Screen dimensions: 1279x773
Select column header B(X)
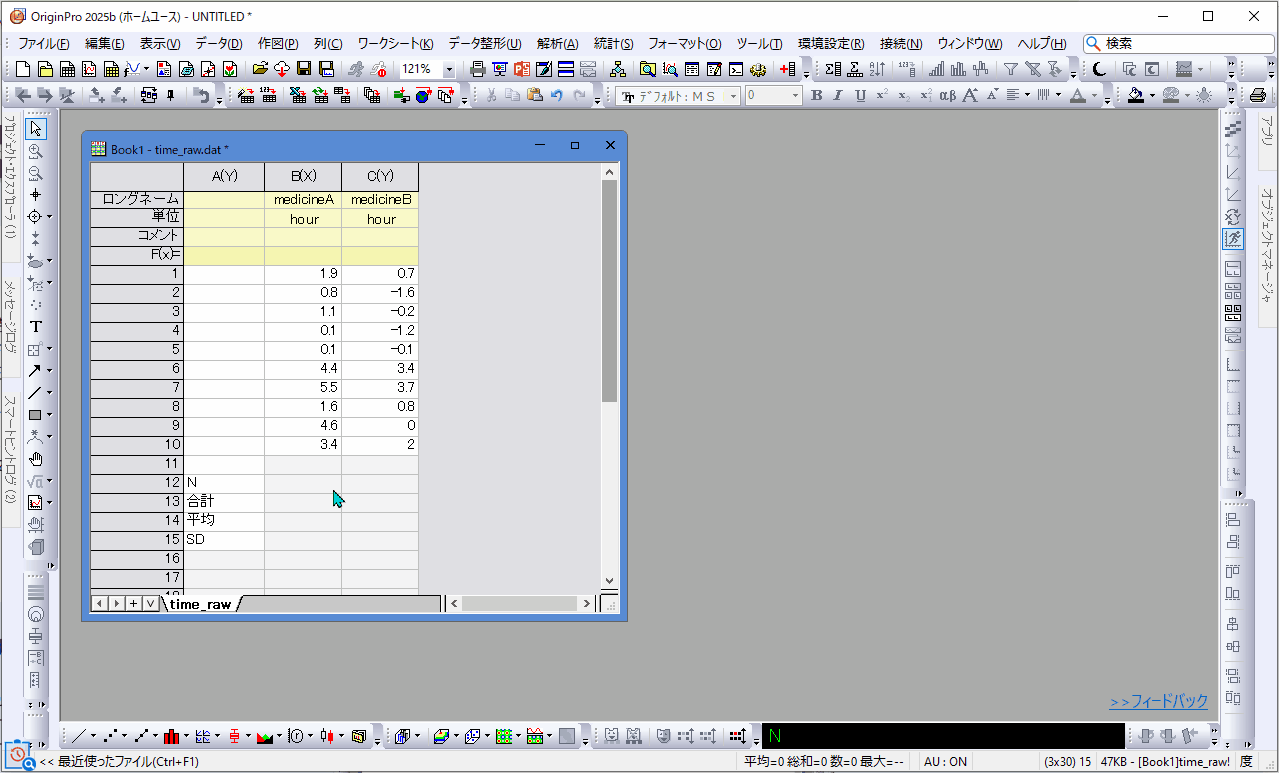click(x=303, y=176)
